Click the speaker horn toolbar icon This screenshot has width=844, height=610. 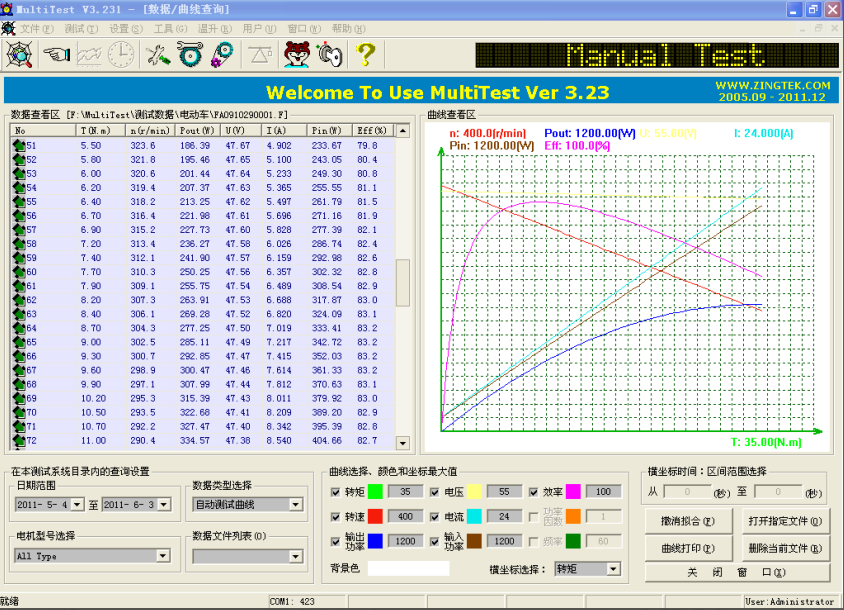(x=329, y=54)
